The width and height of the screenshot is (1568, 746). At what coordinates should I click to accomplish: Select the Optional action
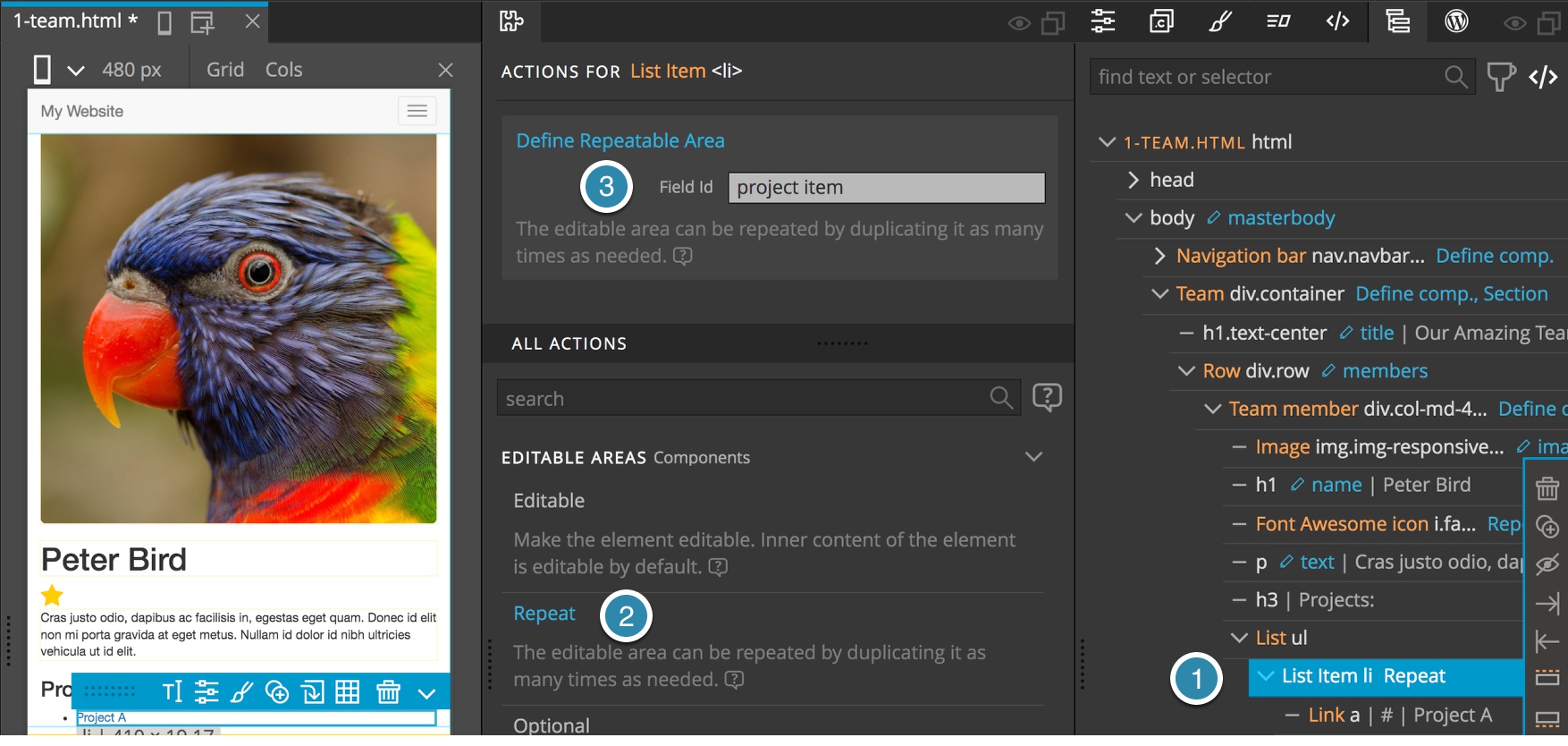552,725
